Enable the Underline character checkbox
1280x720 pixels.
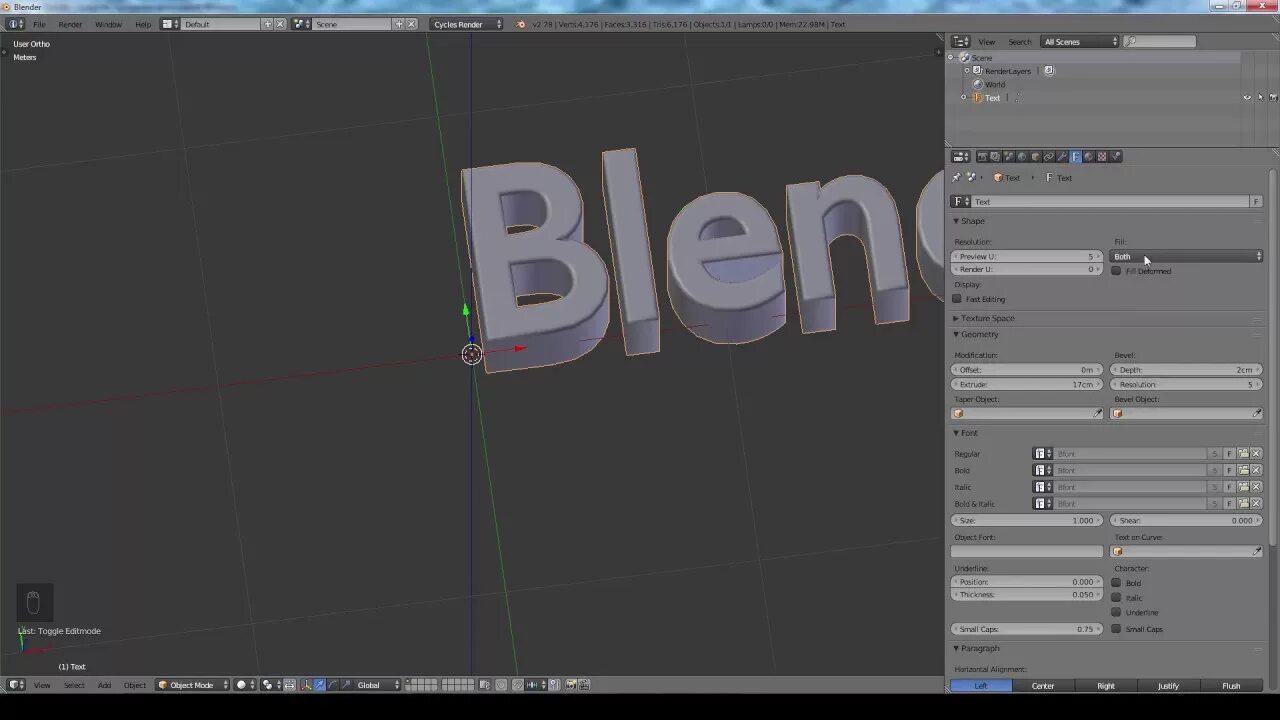coord(1116,613)
